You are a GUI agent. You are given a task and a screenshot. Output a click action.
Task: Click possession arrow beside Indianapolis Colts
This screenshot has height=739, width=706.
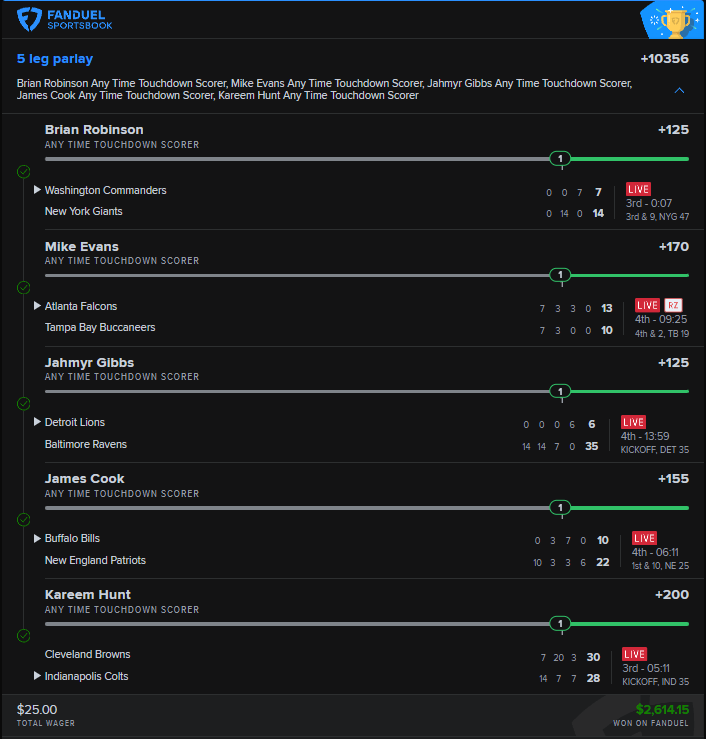[37, 675]
